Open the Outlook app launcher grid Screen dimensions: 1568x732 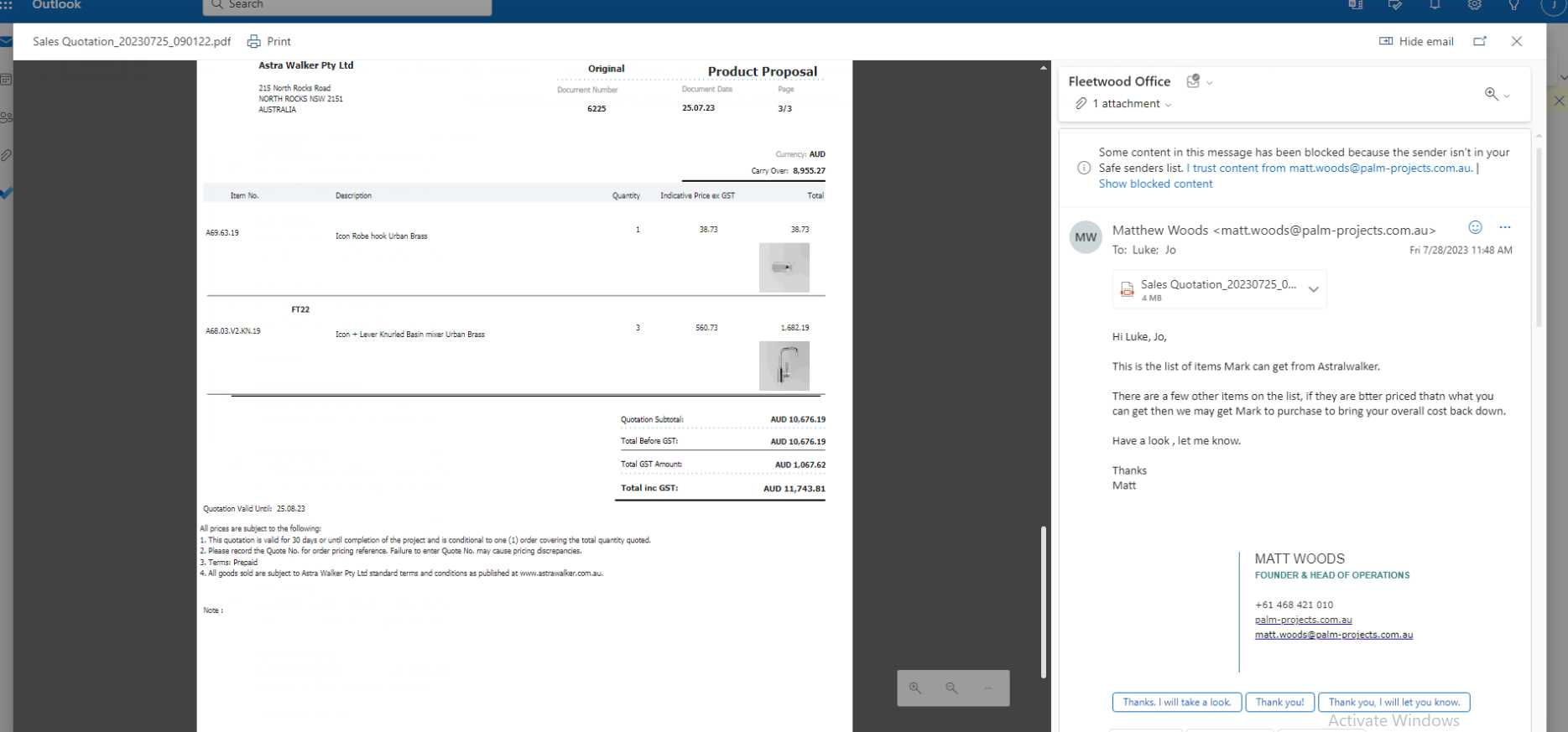pos(6,5)
